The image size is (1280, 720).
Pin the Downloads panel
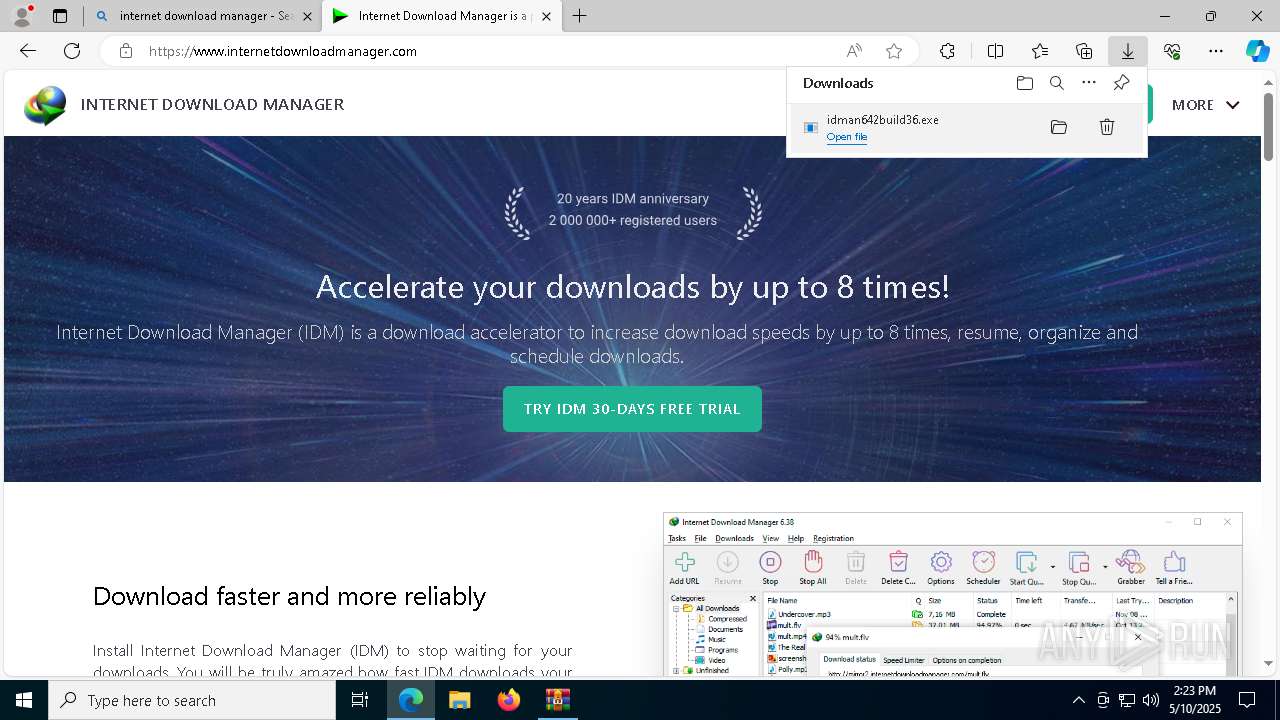[1121, 83]
